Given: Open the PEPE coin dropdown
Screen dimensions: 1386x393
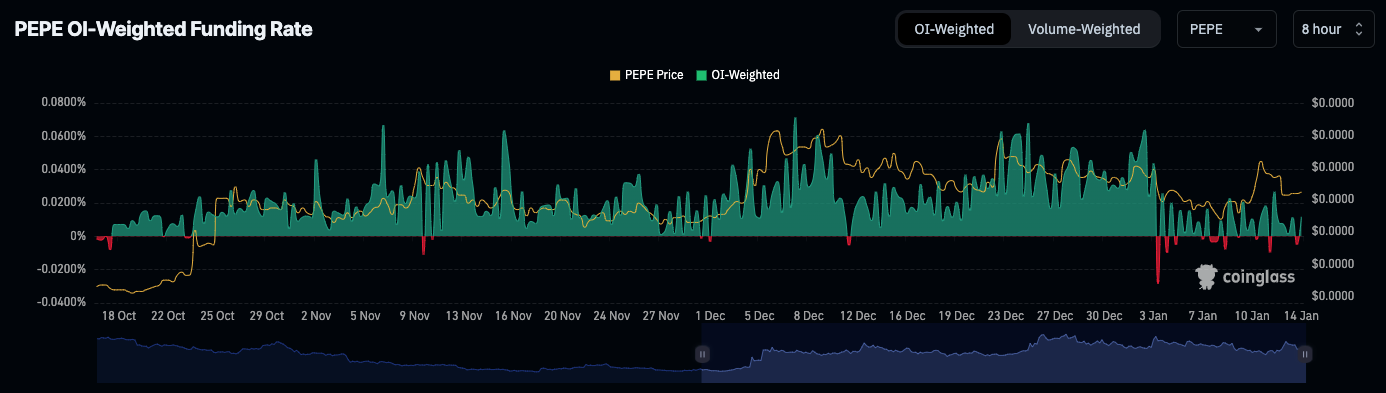Looking at the screenshot, I should coord(1227,29).
